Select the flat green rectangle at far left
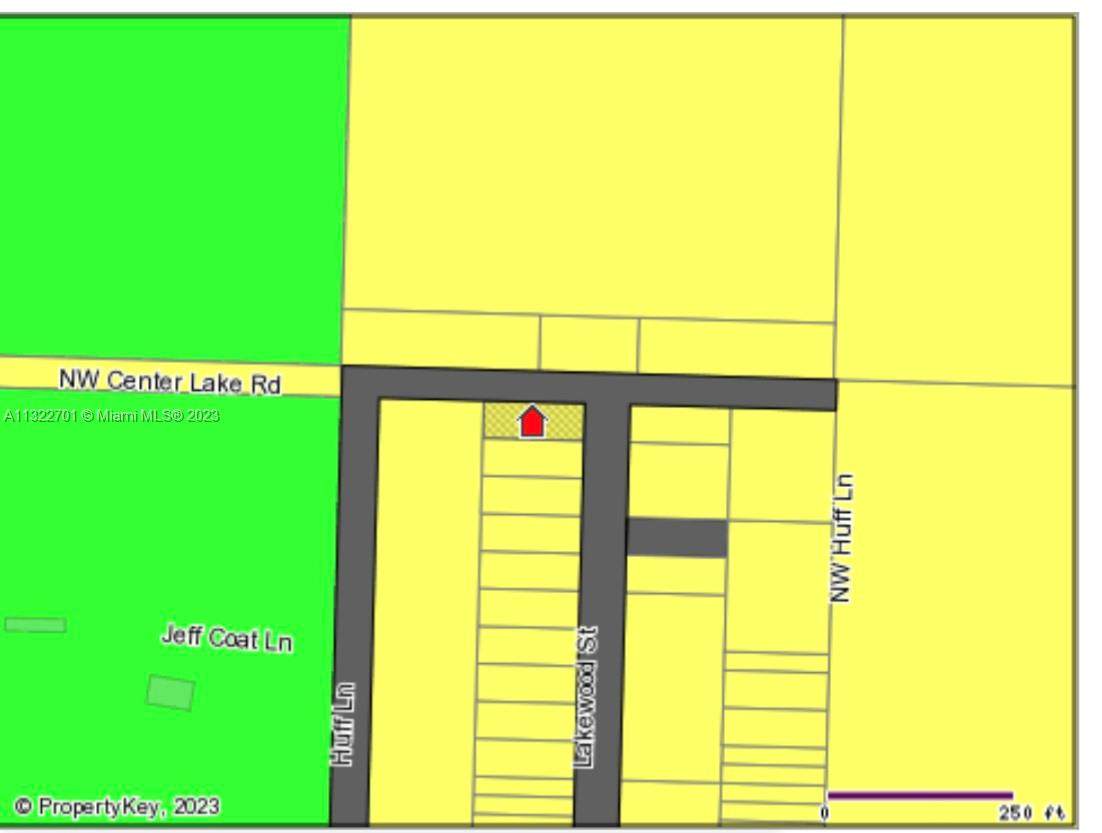This screenshot has height=833, width=1102. 35,625
